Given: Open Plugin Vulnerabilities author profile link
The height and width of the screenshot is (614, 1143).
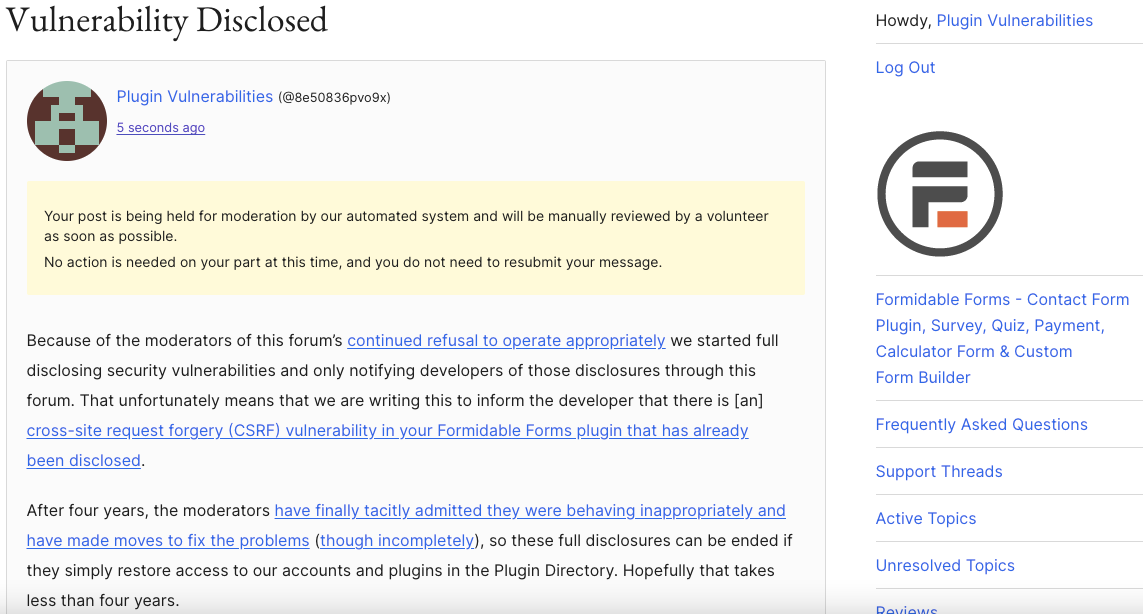Looking at the screenshot, I should click(195, 96).
